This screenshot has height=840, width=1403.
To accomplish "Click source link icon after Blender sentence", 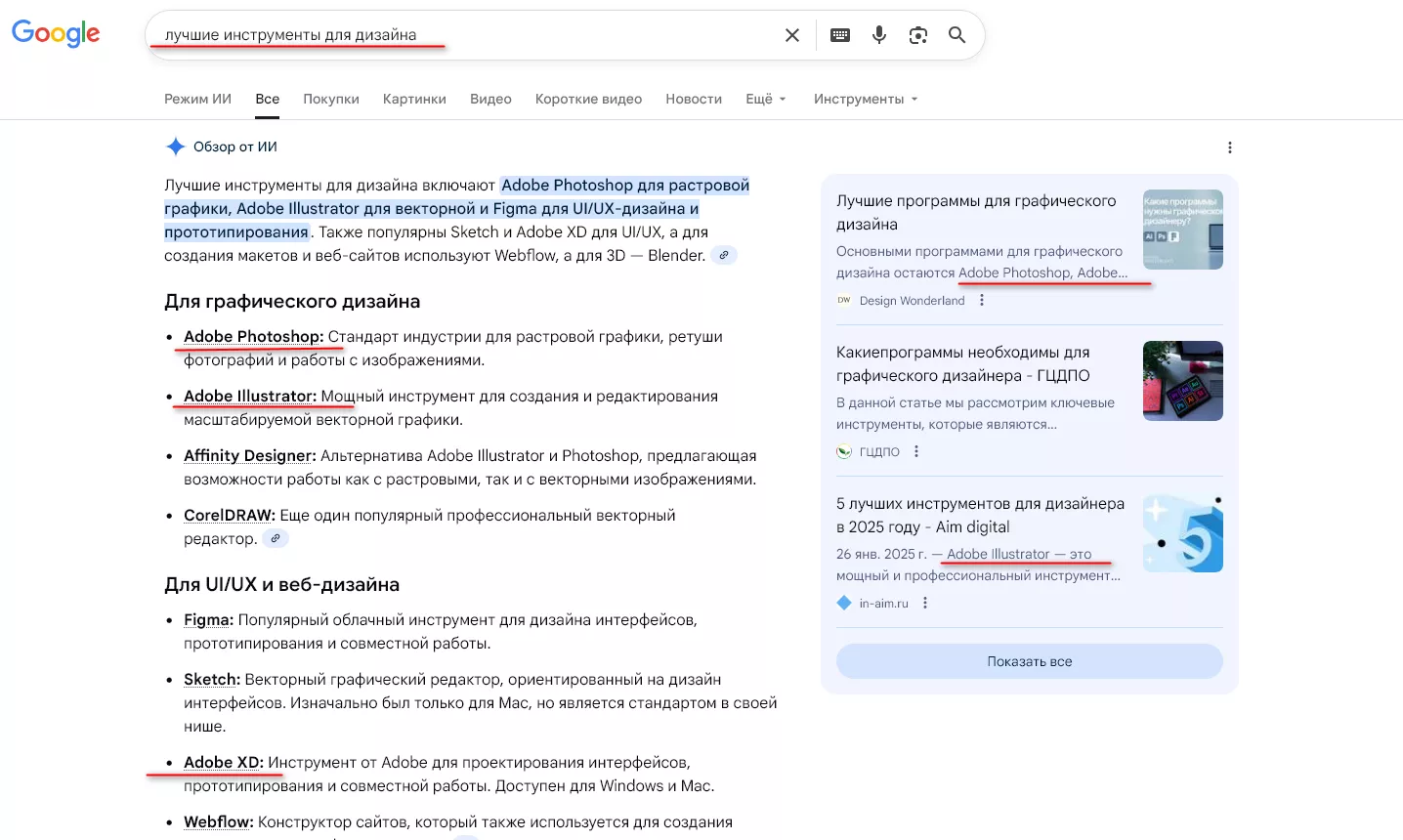I will coord(723,256).
